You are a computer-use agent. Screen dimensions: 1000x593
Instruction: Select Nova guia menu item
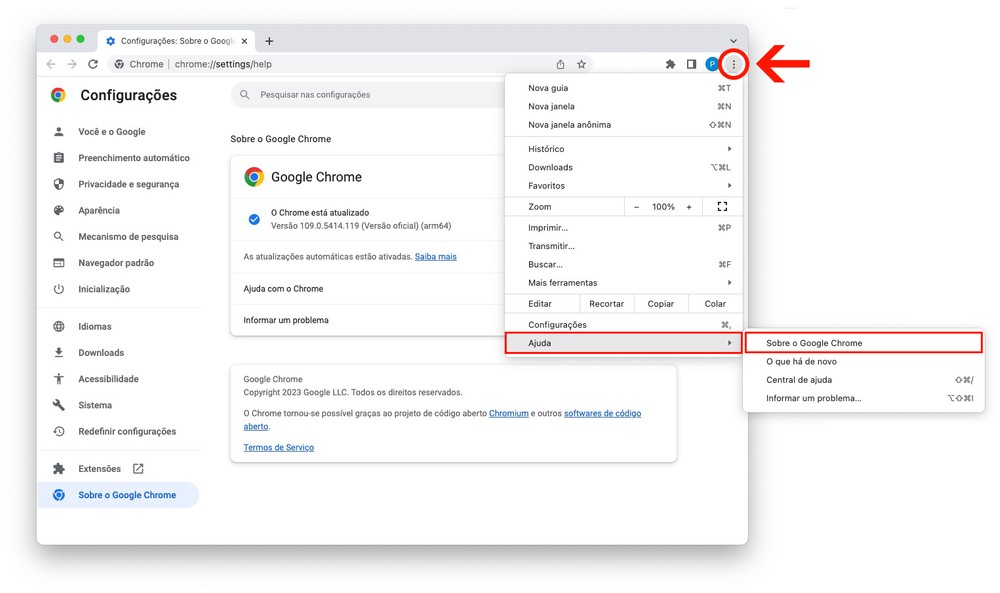pyautogui.click(x=624, y=88)
